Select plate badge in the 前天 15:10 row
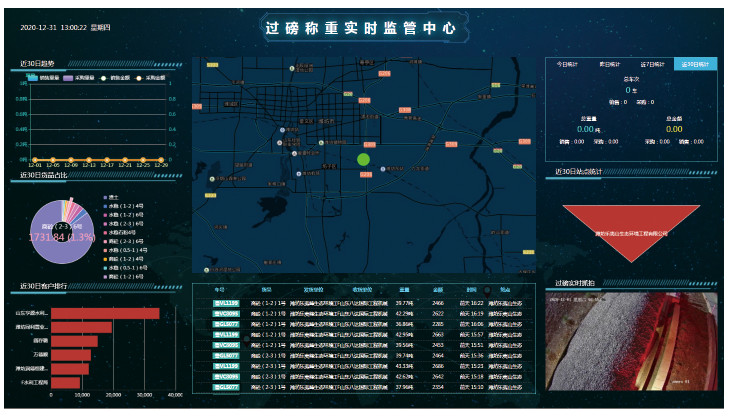The width and height of the screenshot is (737, 414). click(226, 388)
